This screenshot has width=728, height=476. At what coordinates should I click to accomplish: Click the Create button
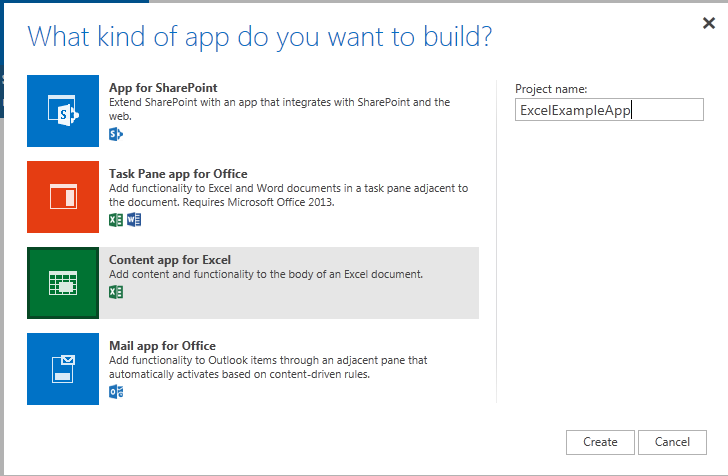click(600, 442)
